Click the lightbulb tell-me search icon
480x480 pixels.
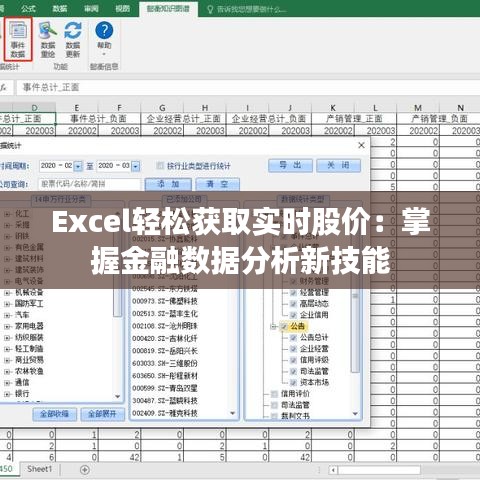coord(210,9)
